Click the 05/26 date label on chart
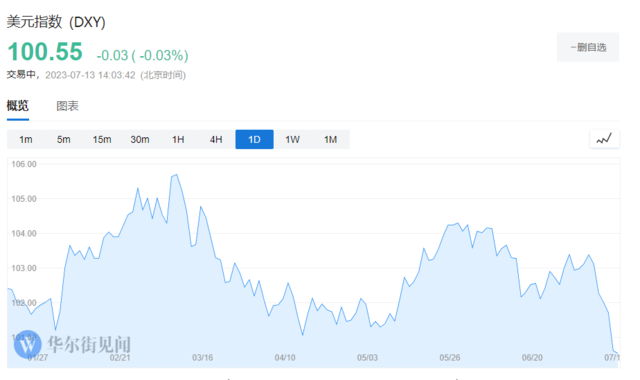This screenshot has height=380, width=640. point(450,358)
